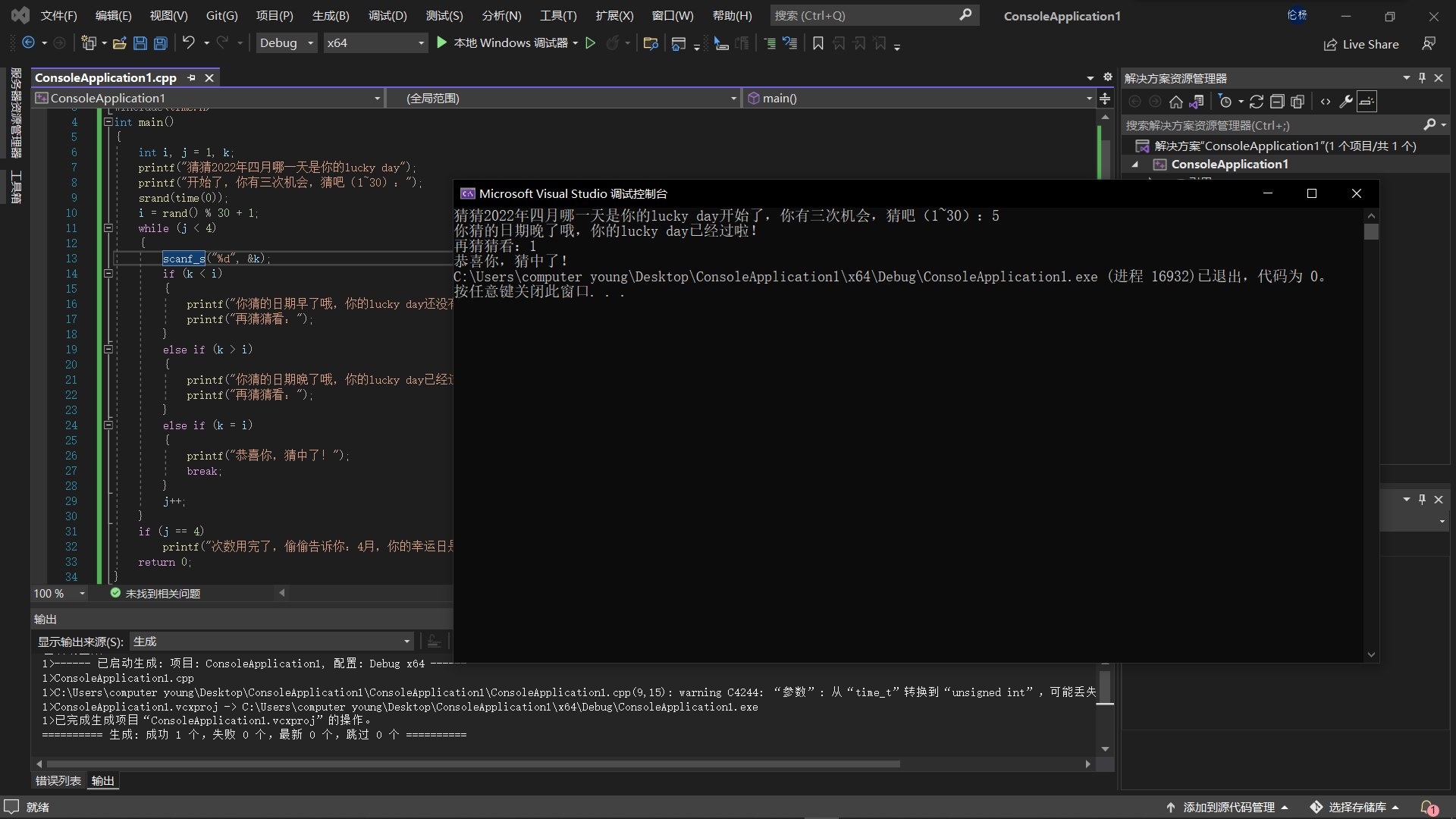The width and height of the screenshot is (1456, 819).
Task: Click the Home icon in Solution Explorer
Action: [x=1175, y=102]
